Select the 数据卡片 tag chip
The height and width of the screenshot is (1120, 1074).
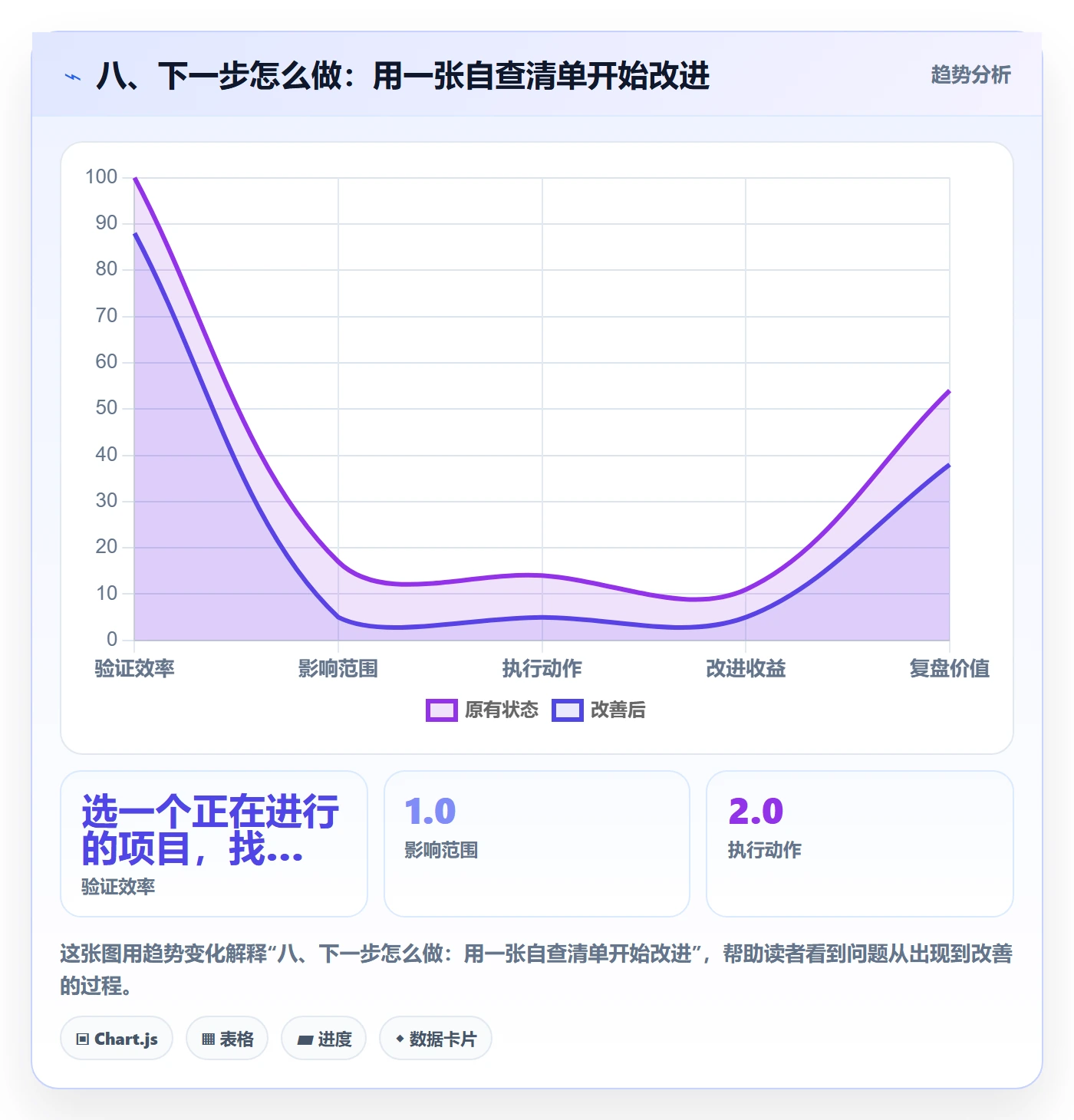point(436,1039)
